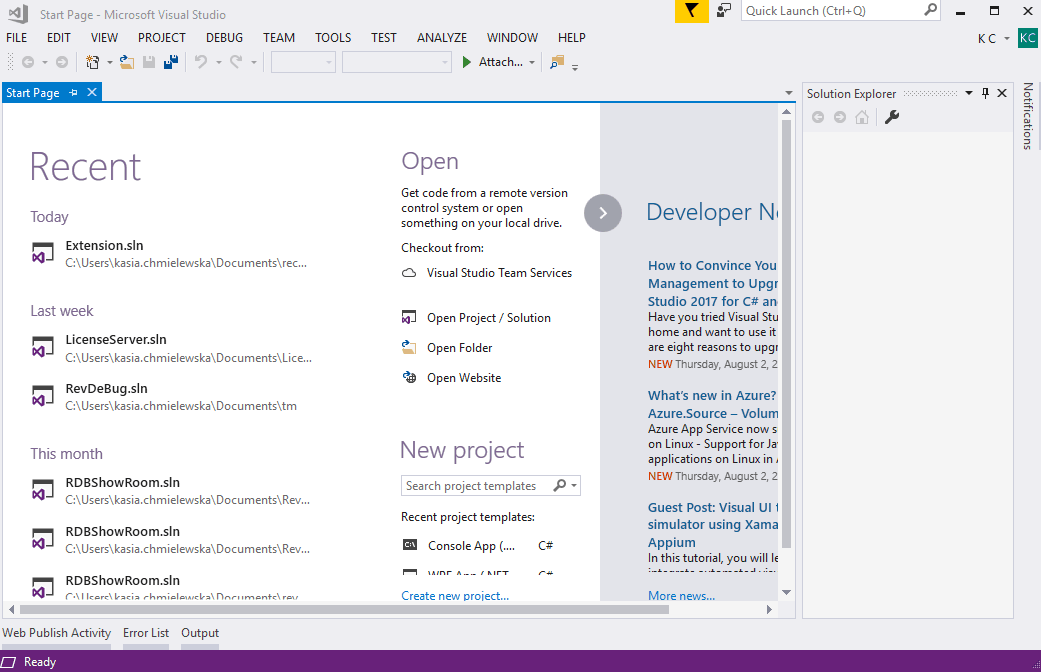Click the Navigate Backward toolbar arrow
This screenshot has height=672, width=1041.
coord(28,62)
